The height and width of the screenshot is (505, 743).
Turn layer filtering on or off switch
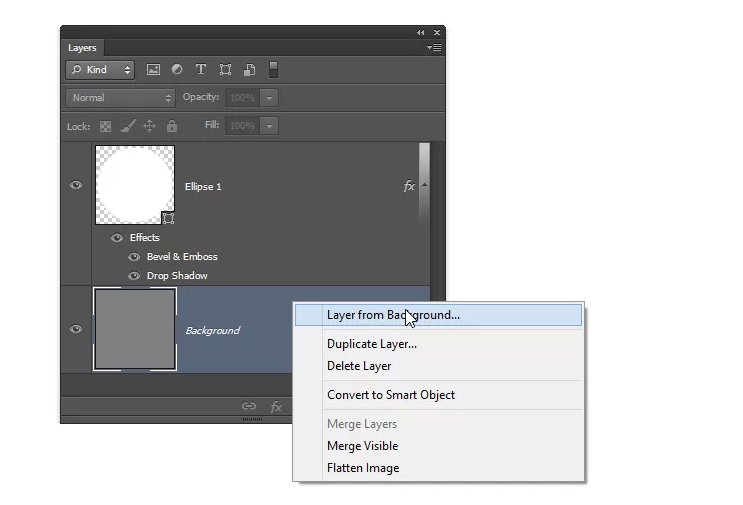tap(274, 70)
